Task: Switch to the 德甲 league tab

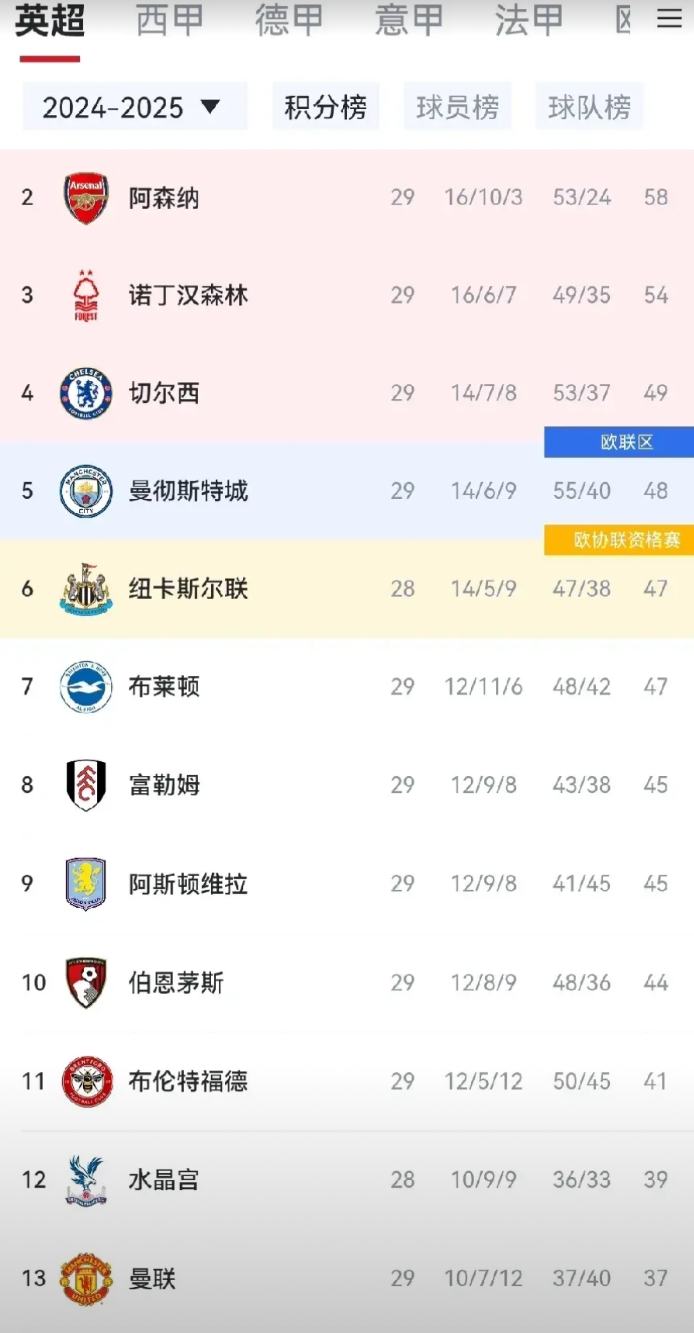Action: coord(289,21)
